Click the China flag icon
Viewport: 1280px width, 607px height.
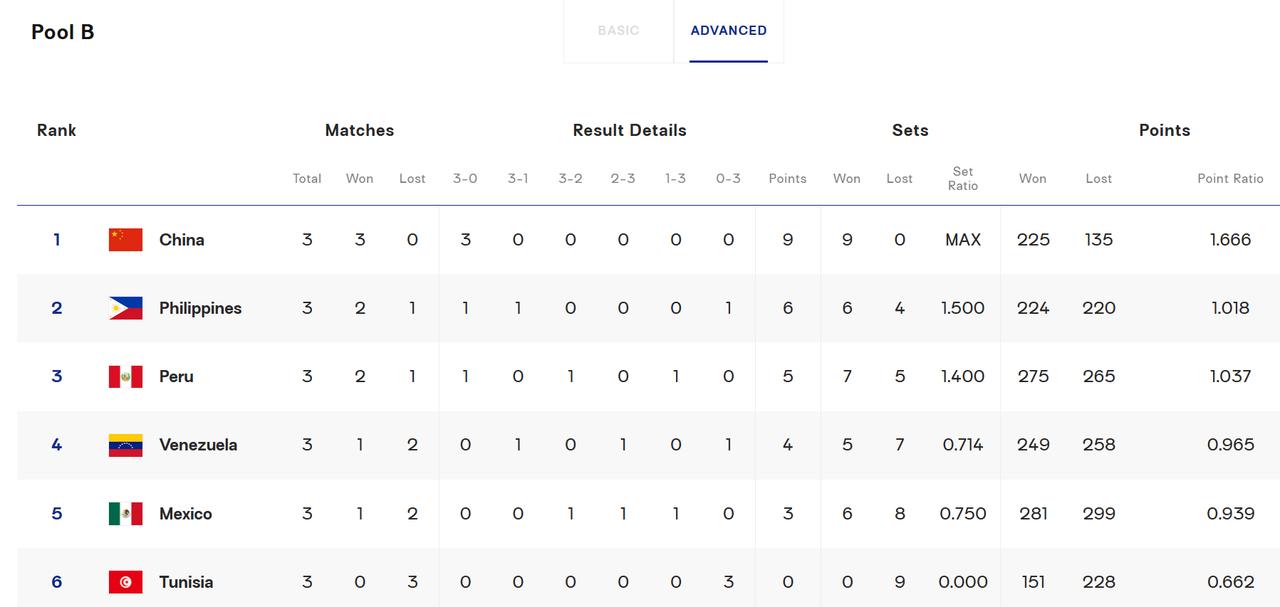click(x=126, y=239)
